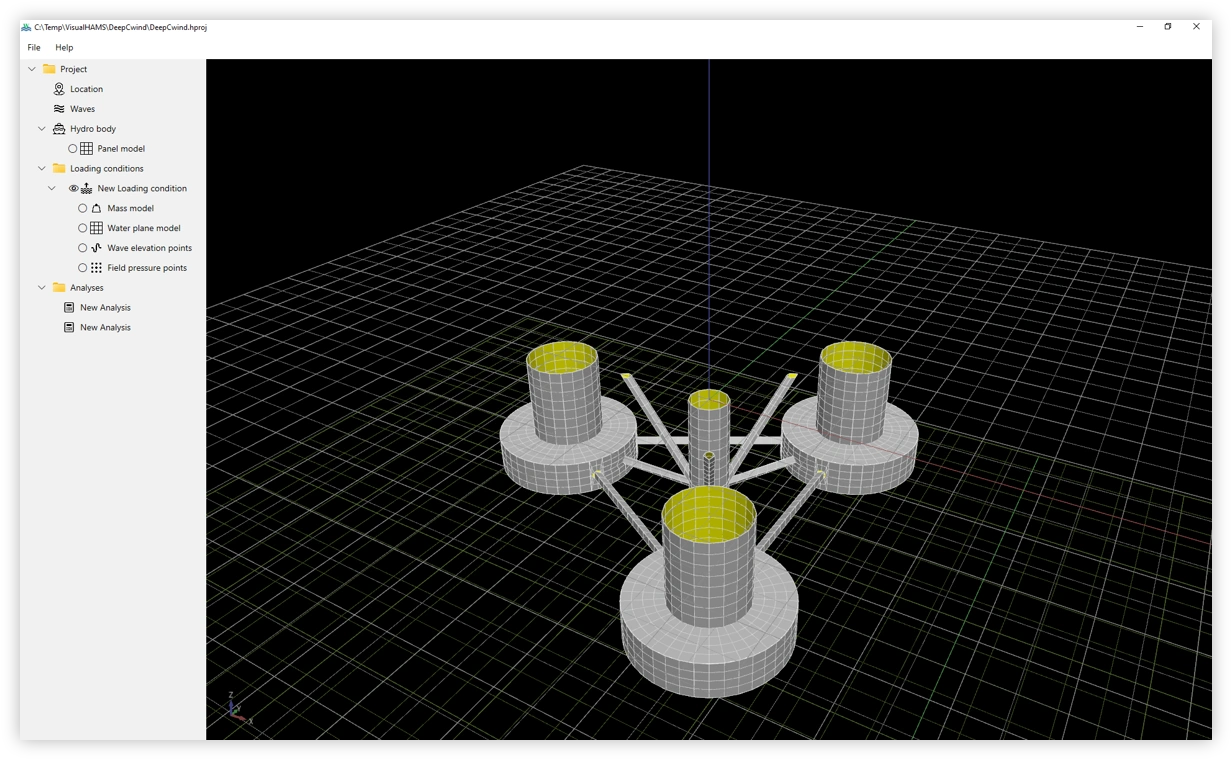Collapse the Loading conditions node
Image resolution: width=1232 pixels, height=760 pixels.
[42, 169]
